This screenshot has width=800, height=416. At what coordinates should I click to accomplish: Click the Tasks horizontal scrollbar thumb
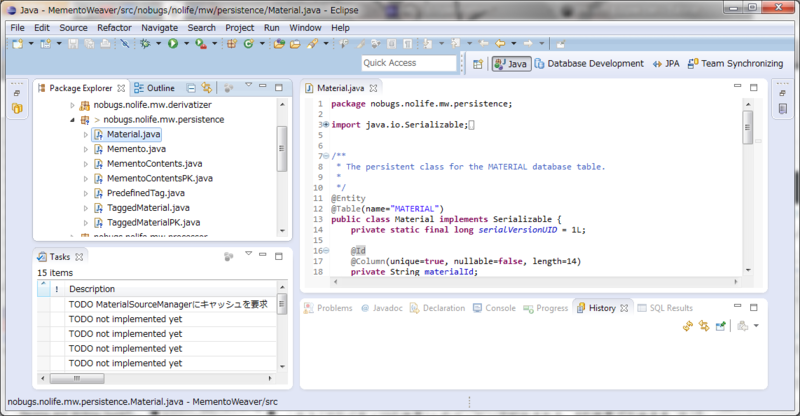pos(77,378)
